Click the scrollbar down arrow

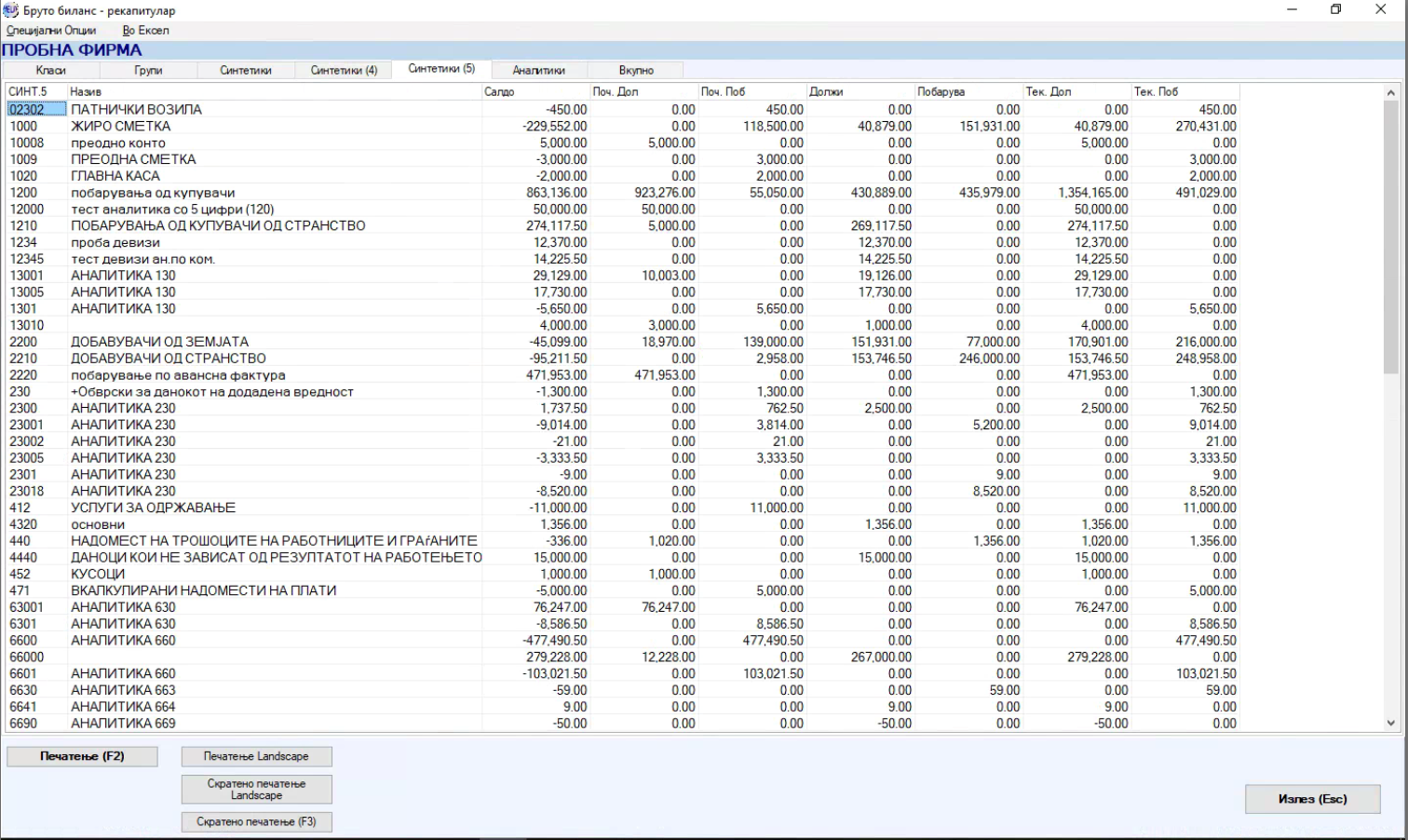[1391, 723]
